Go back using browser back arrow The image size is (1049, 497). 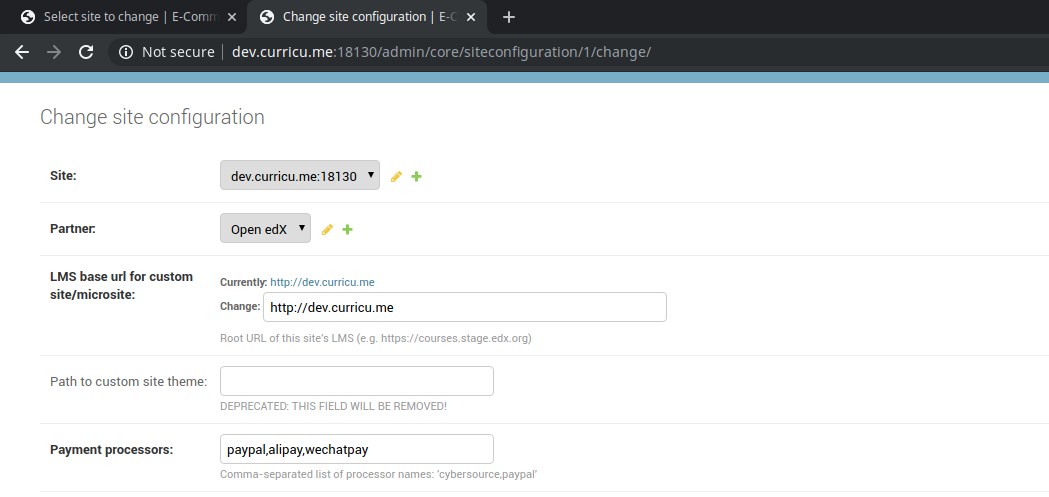pos(22,52)
